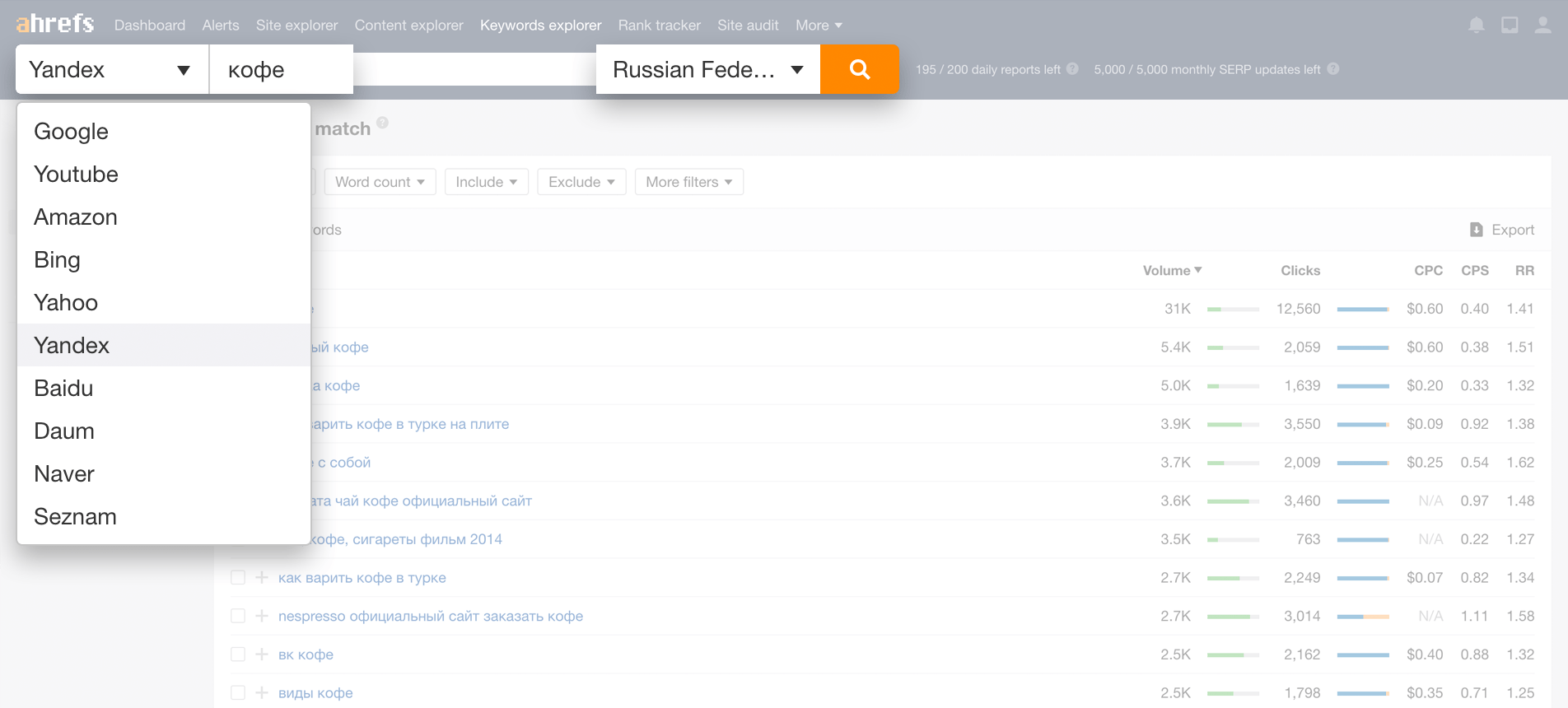Screen dimensions: 1568x708
Task: Click the user account profile icon
Action: (x=1542, y=26)
